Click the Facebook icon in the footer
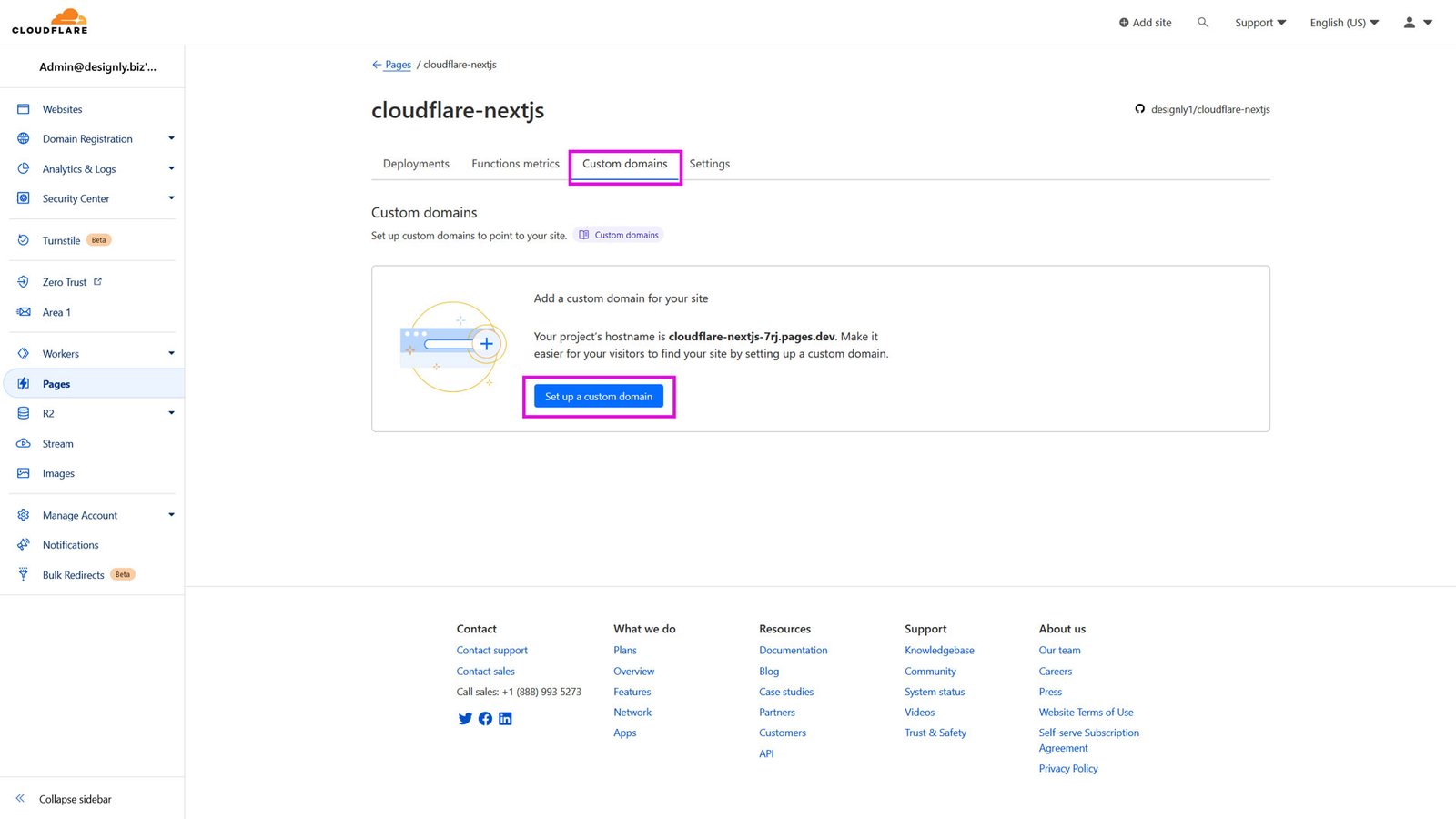The height and width of the screenshot is (819, 1456). pyautogui.click(x=485, y=719)
